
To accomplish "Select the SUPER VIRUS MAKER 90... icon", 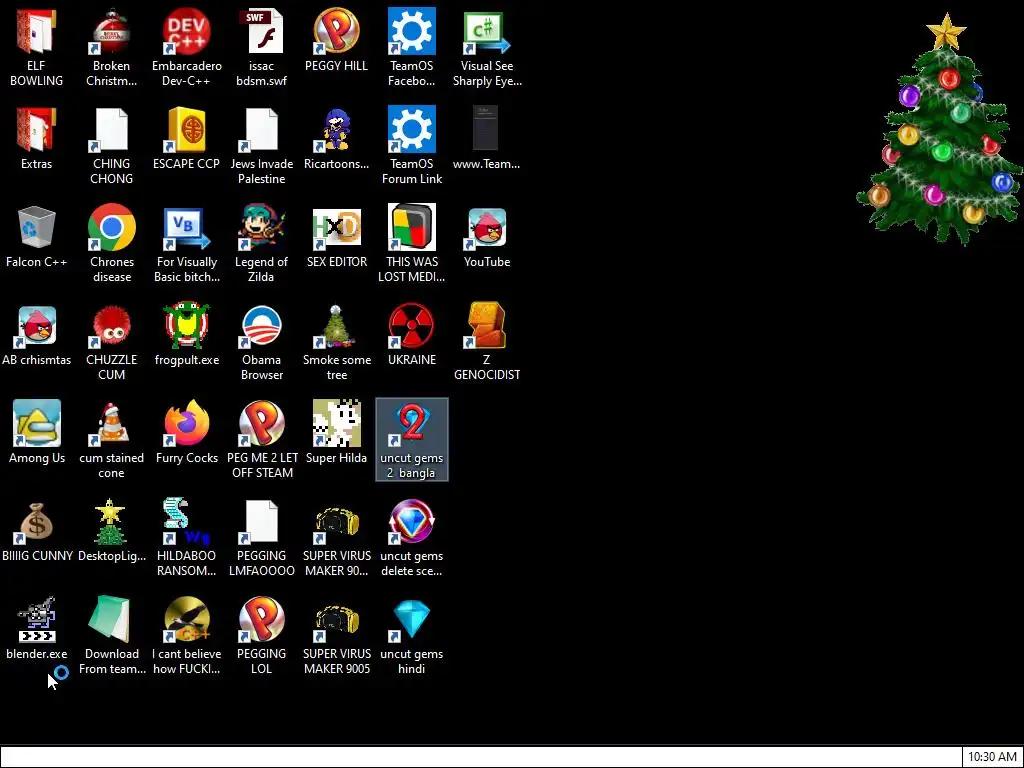I will coord(336,522).
